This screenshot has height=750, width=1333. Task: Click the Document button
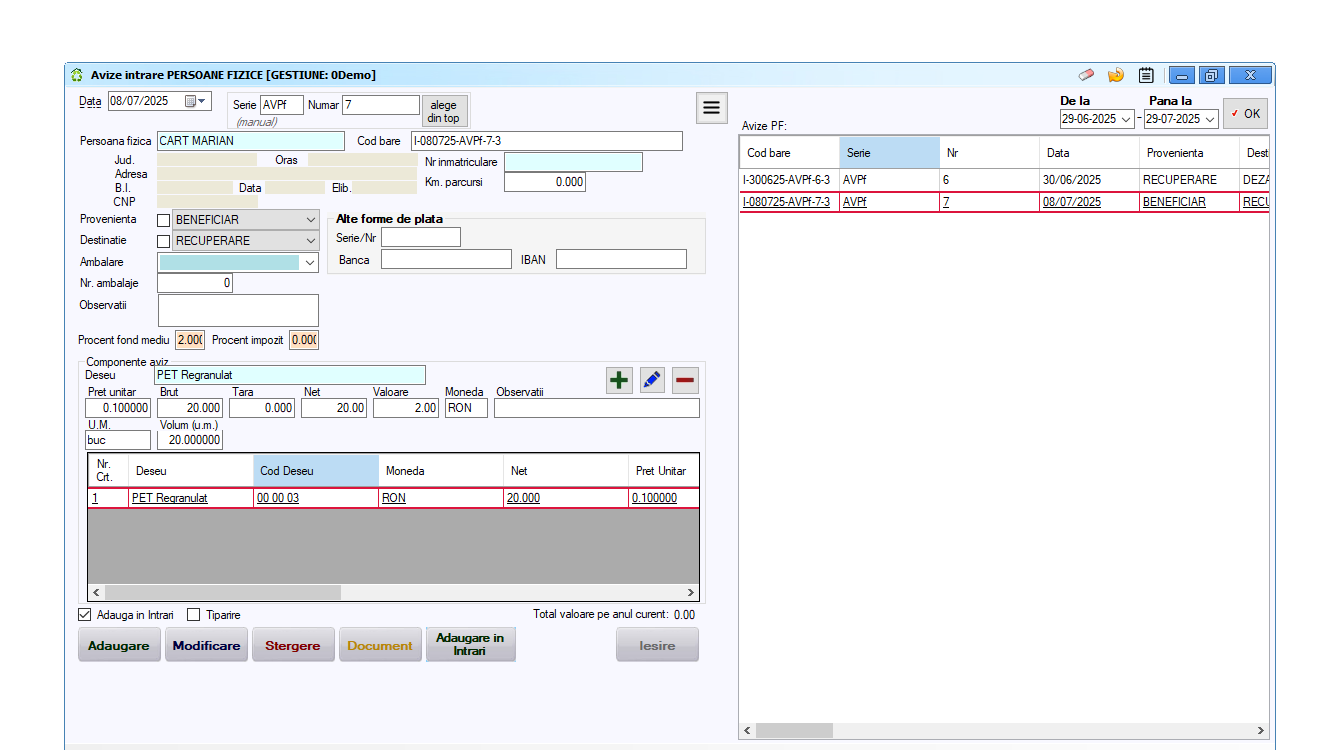[380, 646]
